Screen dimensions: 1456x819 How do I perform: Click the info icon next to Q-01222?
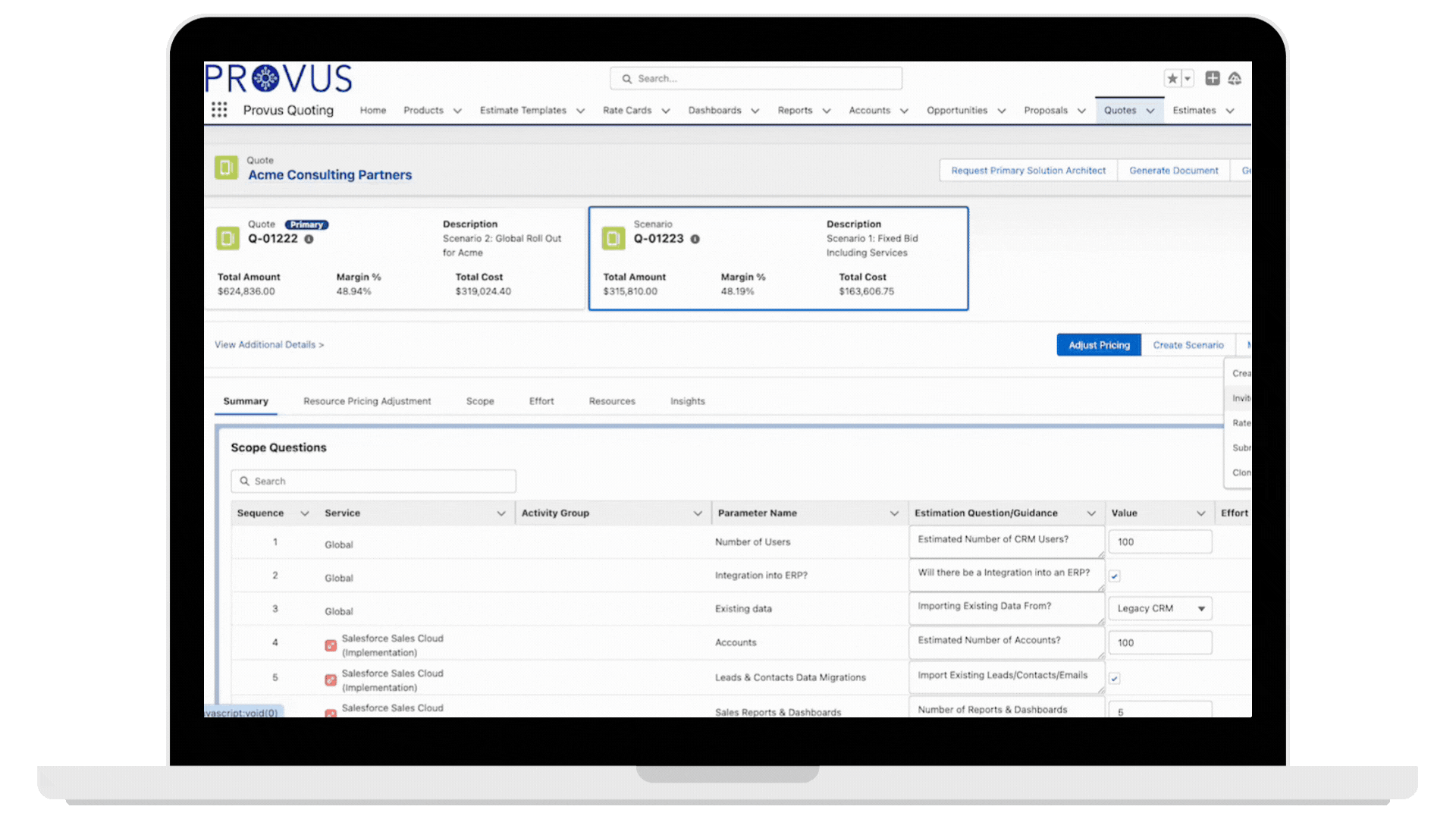click(309, 239)
